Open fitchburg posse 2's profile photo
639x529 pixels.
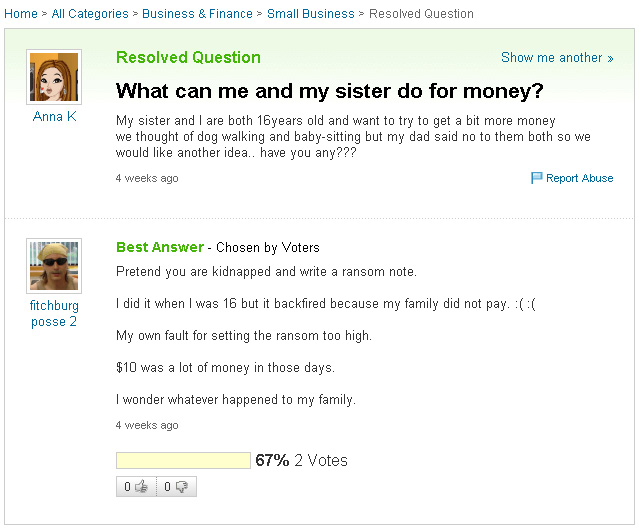click(x=54, y=266)
